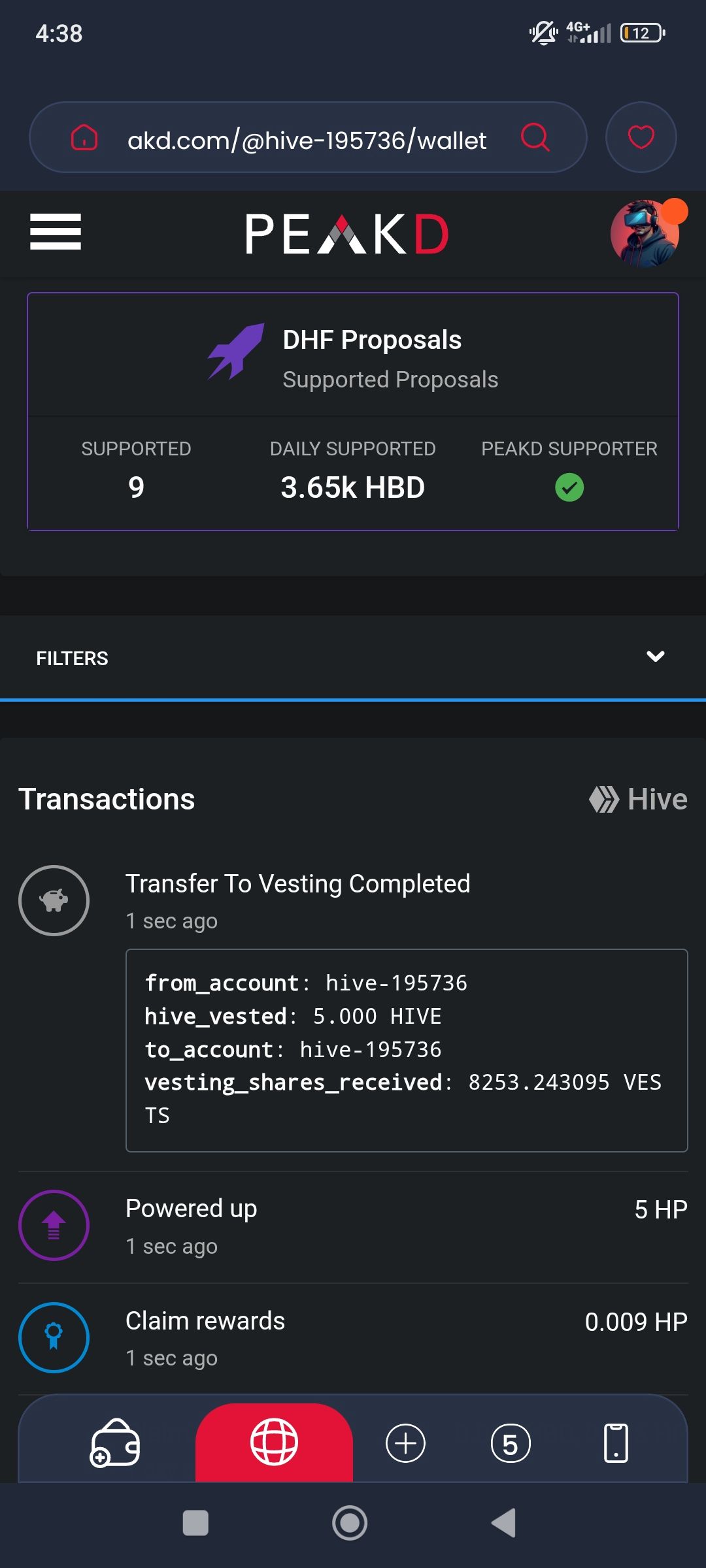Screen dimensions: 706x1568
Task: Show the 5 open tabs counter
Action: coord(511,1443)
